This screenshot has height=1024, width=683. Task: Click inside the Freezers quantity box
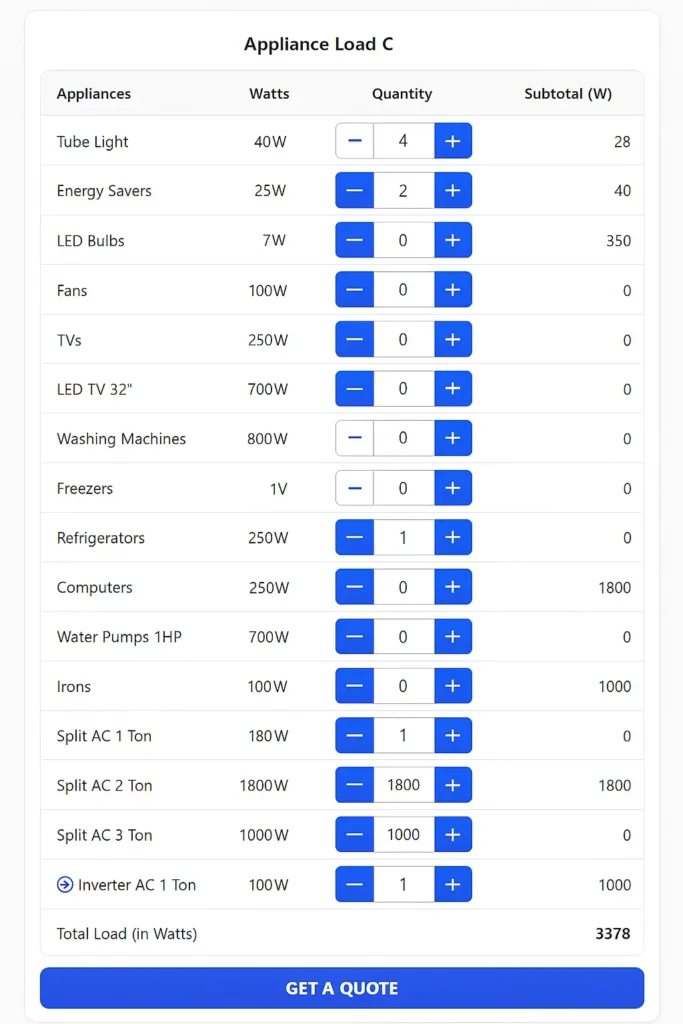coord(403,488)
